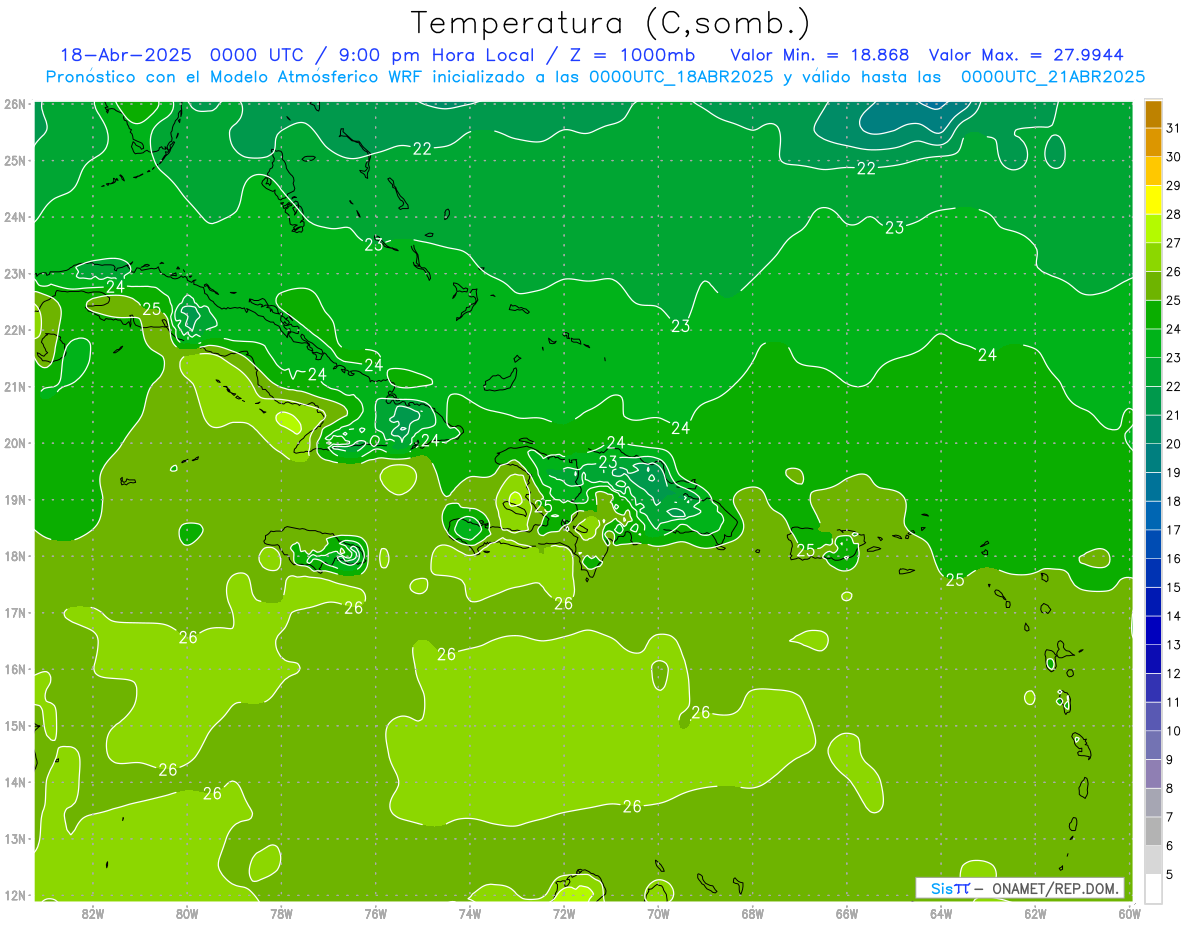Click the "62W" longitude axis label
1200x927 pixels.
1036,912
